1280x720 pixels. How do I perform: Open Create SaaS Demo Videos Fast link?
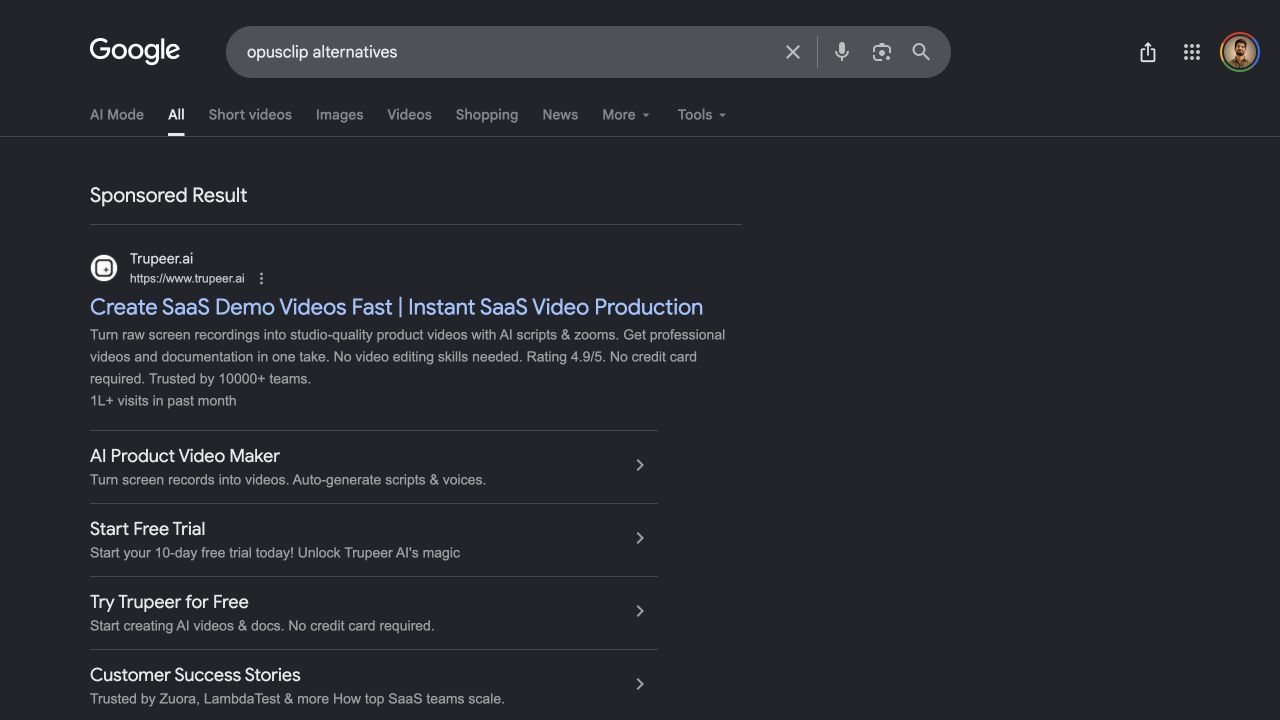[x=396, y=307]
